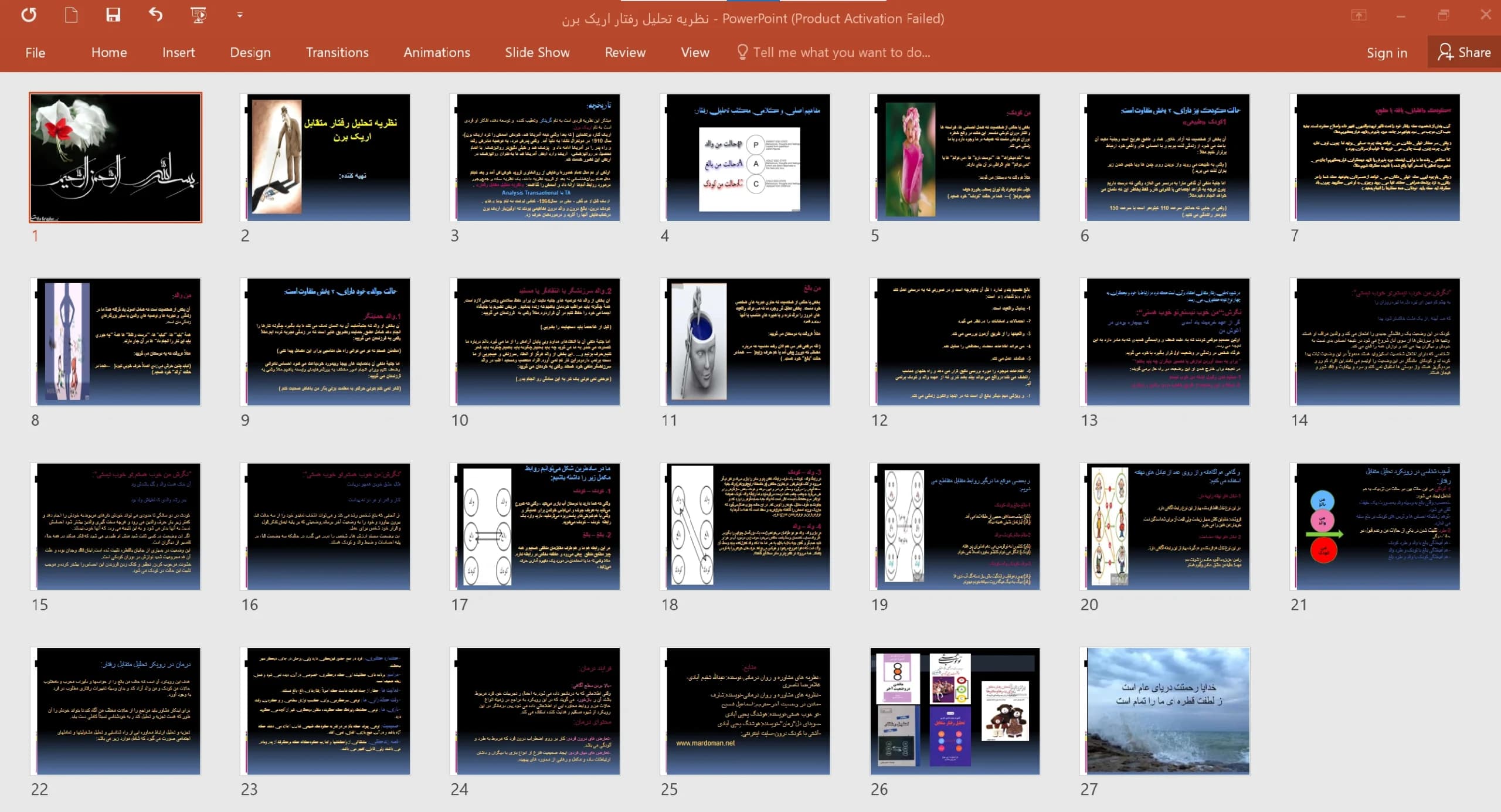Select slide 19 with smiley faces diagram

point(955,526)
